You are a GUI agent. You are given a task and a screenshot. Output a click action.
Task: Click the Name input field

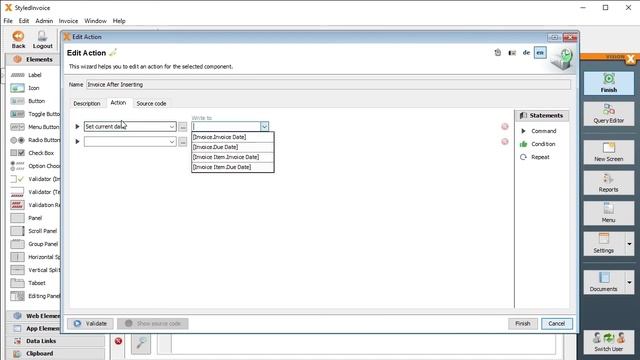(328, 84)
